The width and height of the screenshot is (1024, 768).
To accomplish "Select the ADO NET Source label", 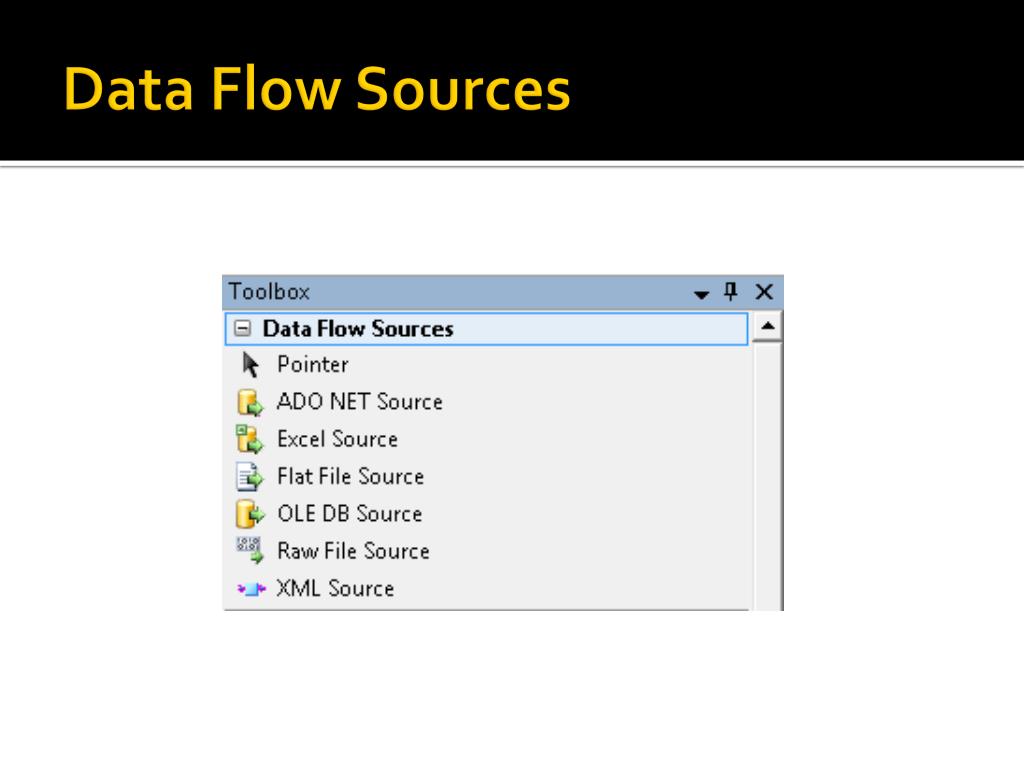I will [x=360, y=402].
